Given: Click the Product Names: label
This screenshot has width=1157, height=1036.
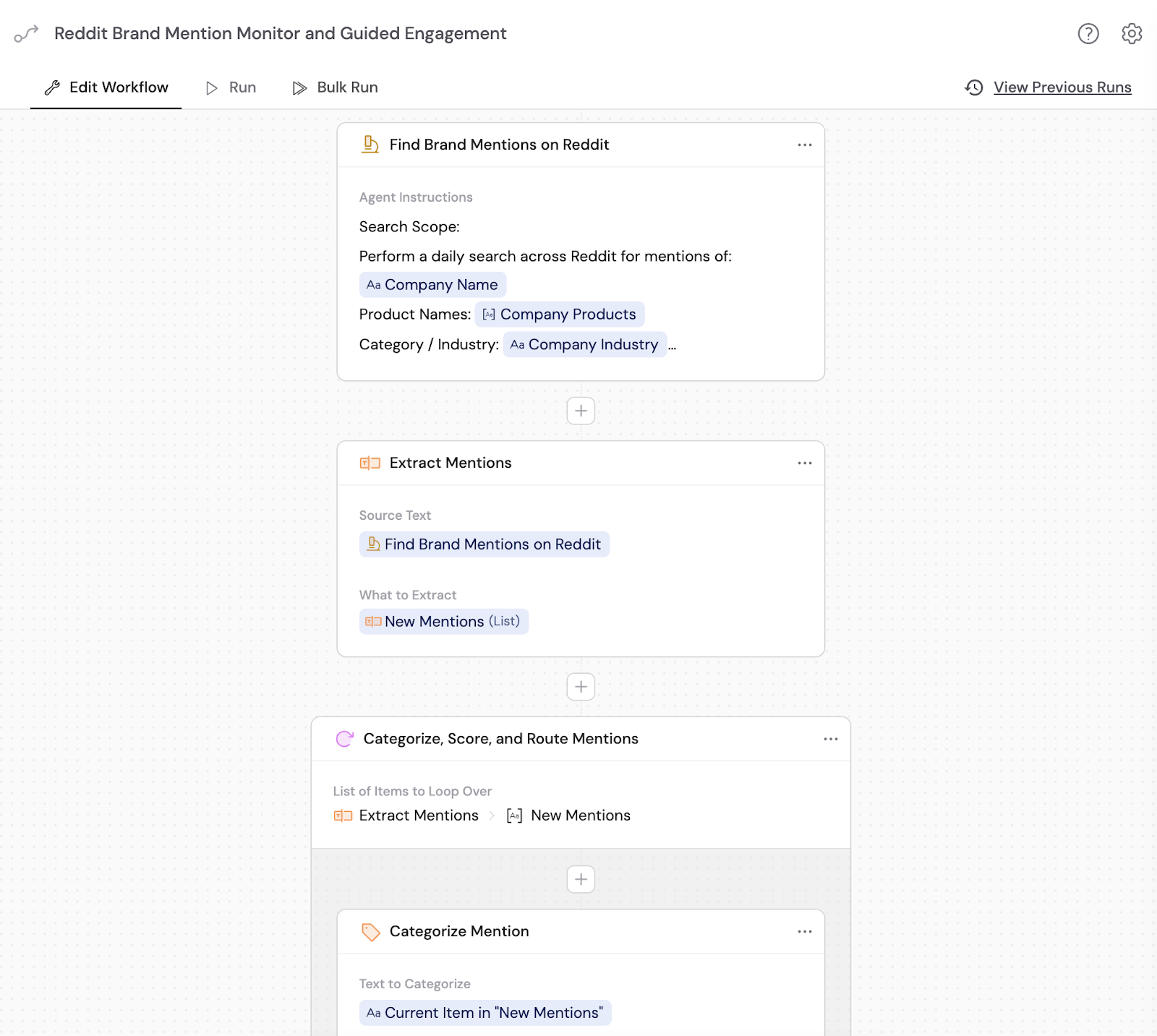Looking at the screenshot, I should [x=415, y=314].
